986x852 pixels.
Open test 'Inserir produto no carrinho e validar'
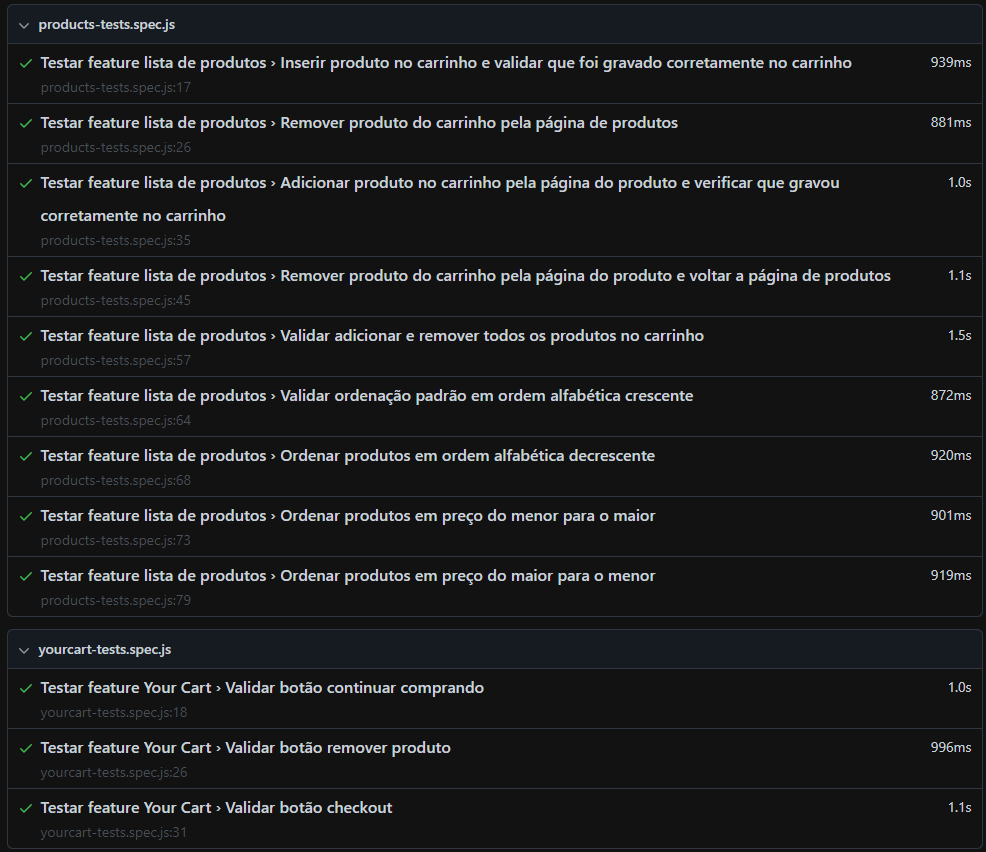445,63
